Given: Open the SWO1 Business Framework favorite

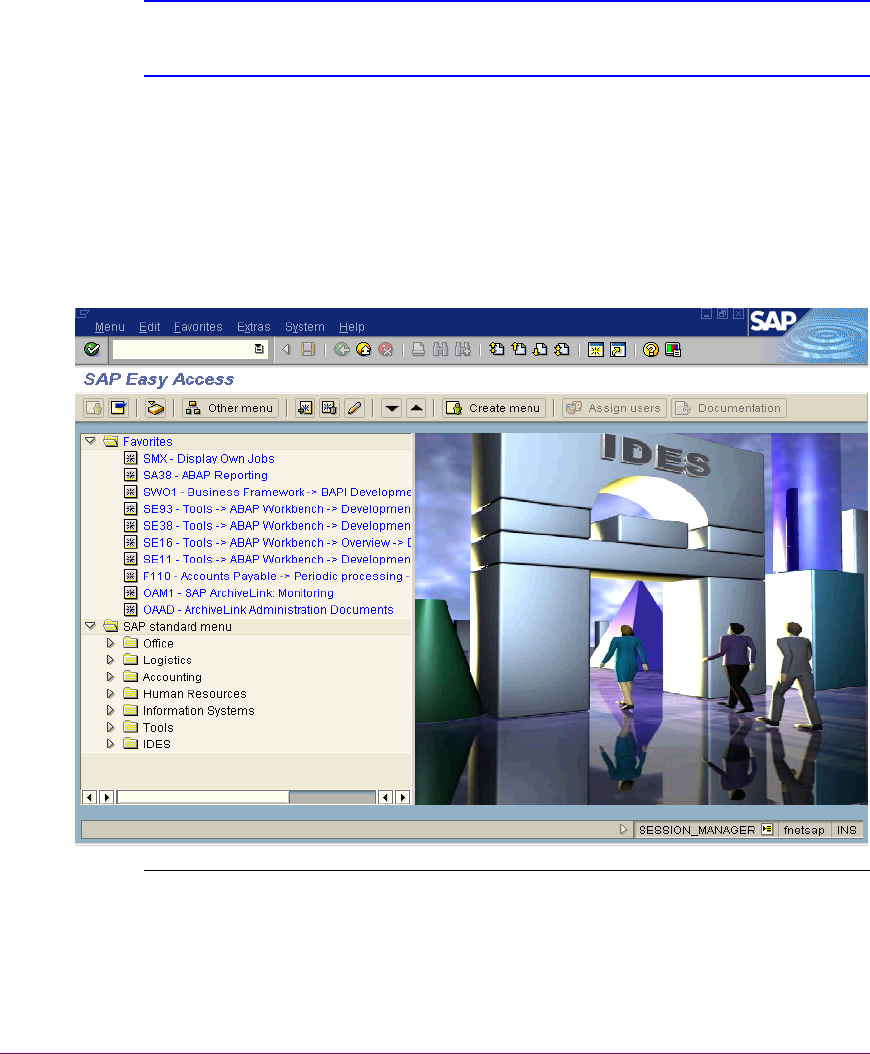Looking at the screenshot, I should click(277, 492).
